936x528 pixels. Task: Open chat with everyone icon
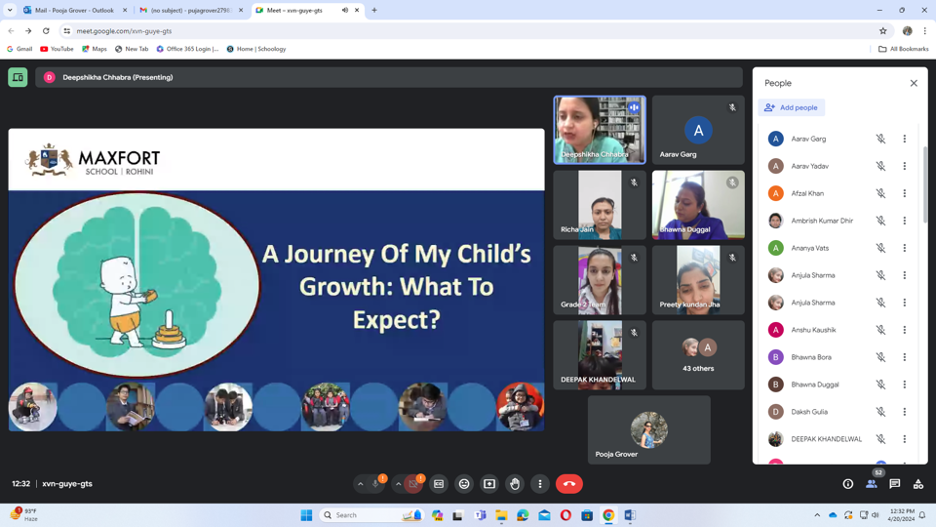tap(895, 484)
